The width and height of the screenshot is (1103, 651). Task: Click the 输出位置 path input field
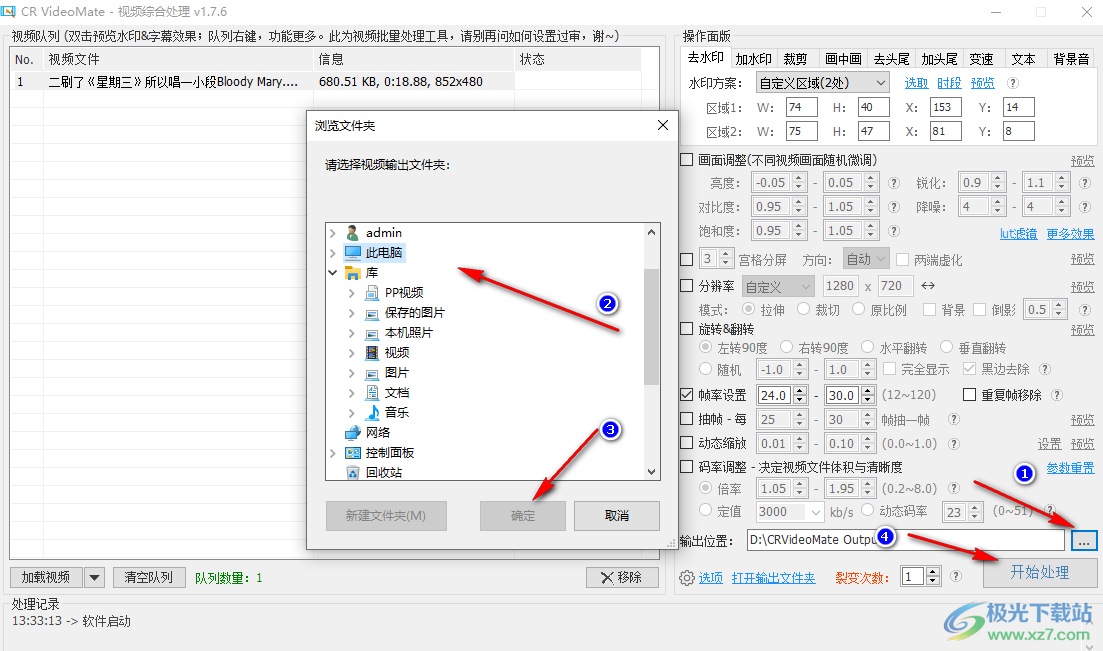click(906, 540)
